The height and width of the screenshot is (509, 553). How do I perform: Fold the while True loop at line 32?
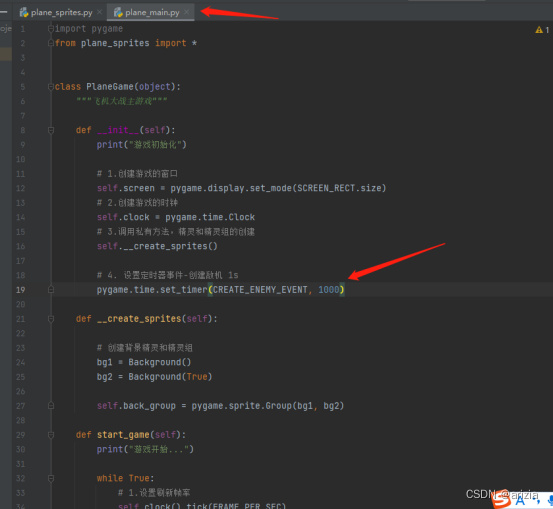51,479
